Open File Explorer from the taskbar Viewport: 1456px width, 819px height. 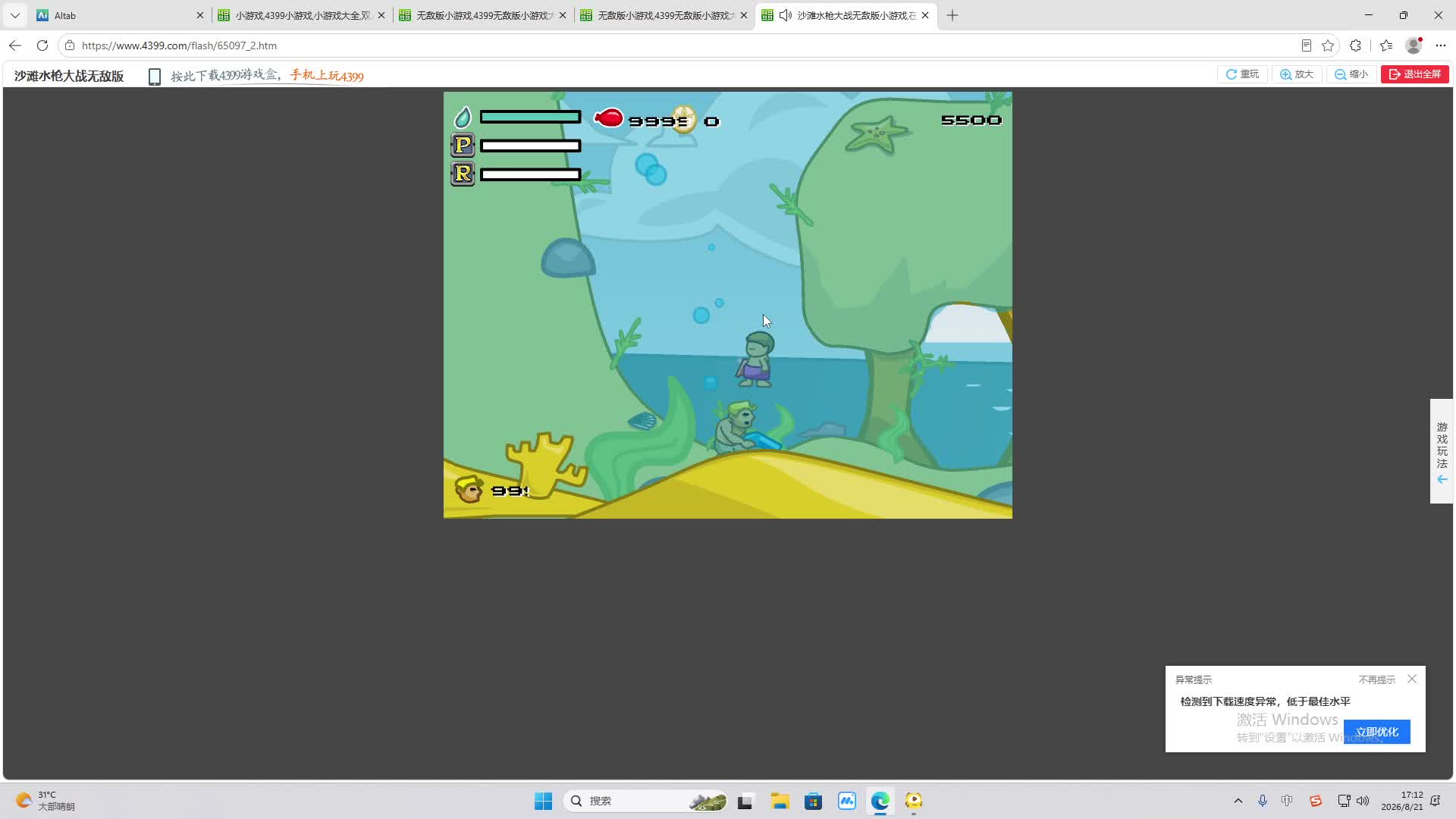pyautogui.click(x=780, y=801)
